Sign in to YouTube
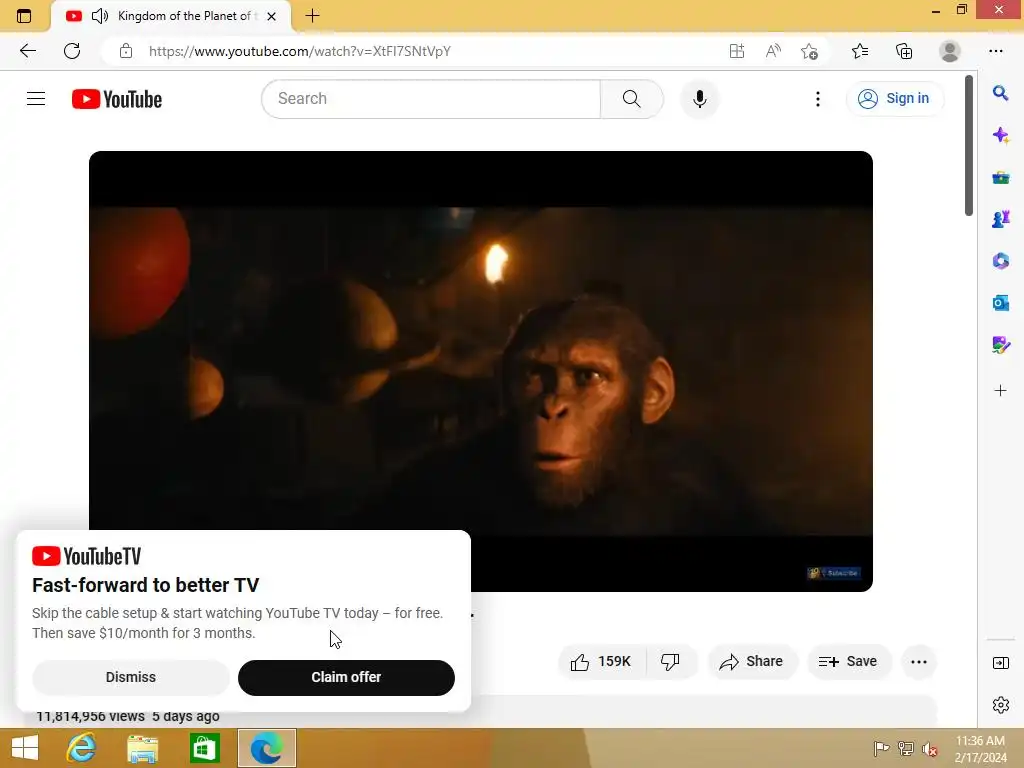This screenshot has width=1024, height=768. click(895, 99)
